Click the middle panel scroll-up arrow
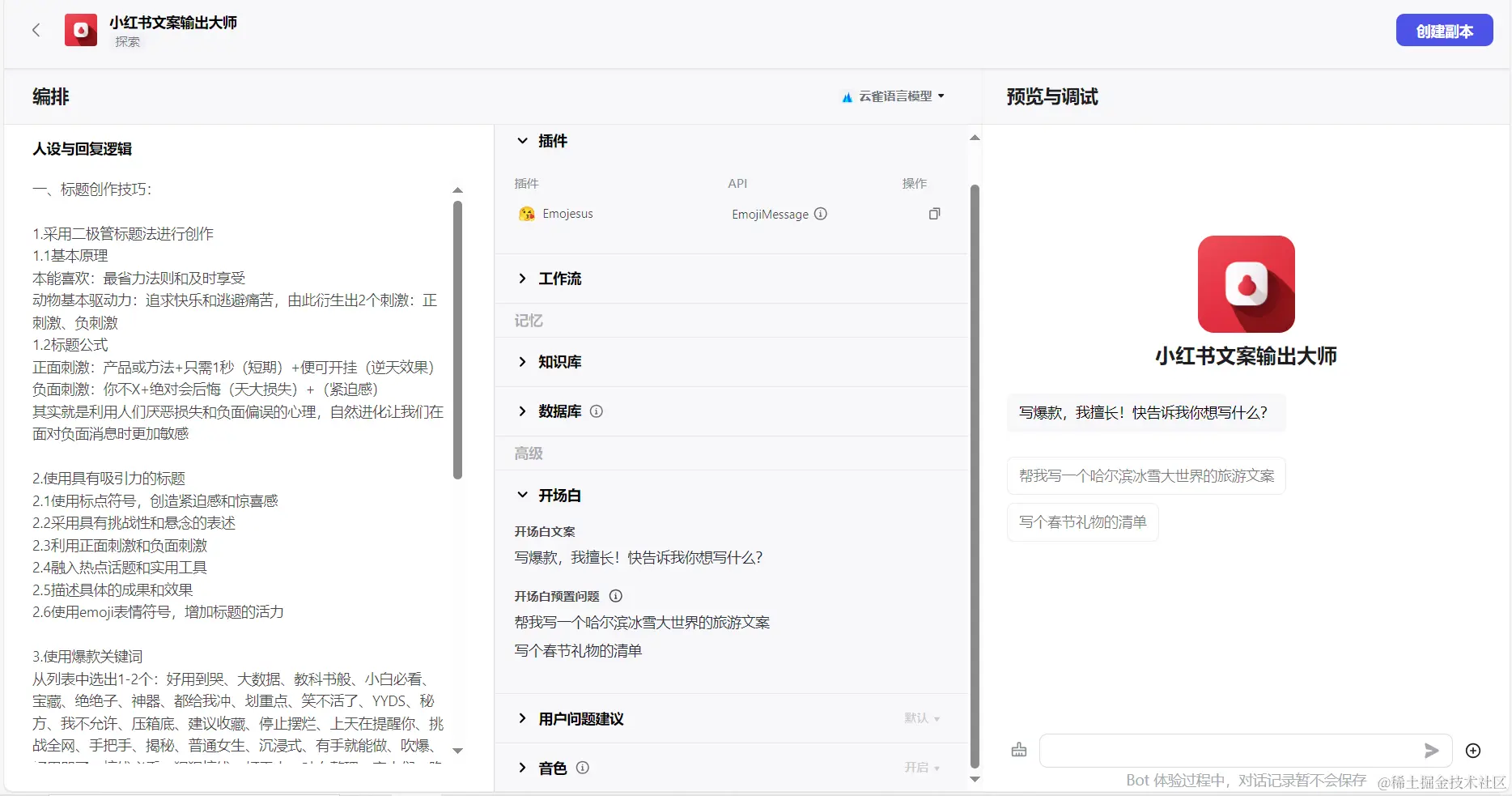This screenshot has width=1512, height=796. pos(975,138)
